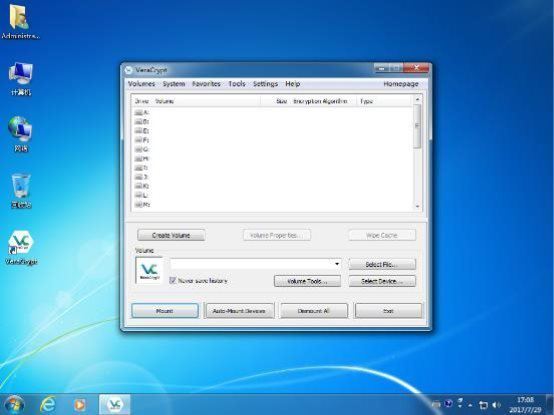Select drive I: in the list

[x=142, y=167]
